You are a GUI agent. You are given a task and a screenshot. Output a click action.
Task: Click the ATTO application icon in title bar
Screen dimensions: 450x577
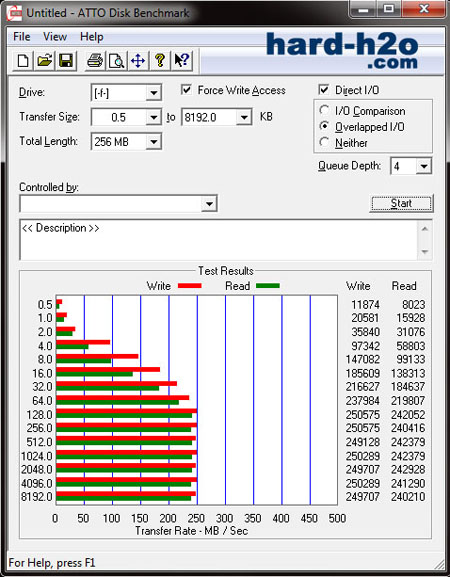(x=14, y=14)
